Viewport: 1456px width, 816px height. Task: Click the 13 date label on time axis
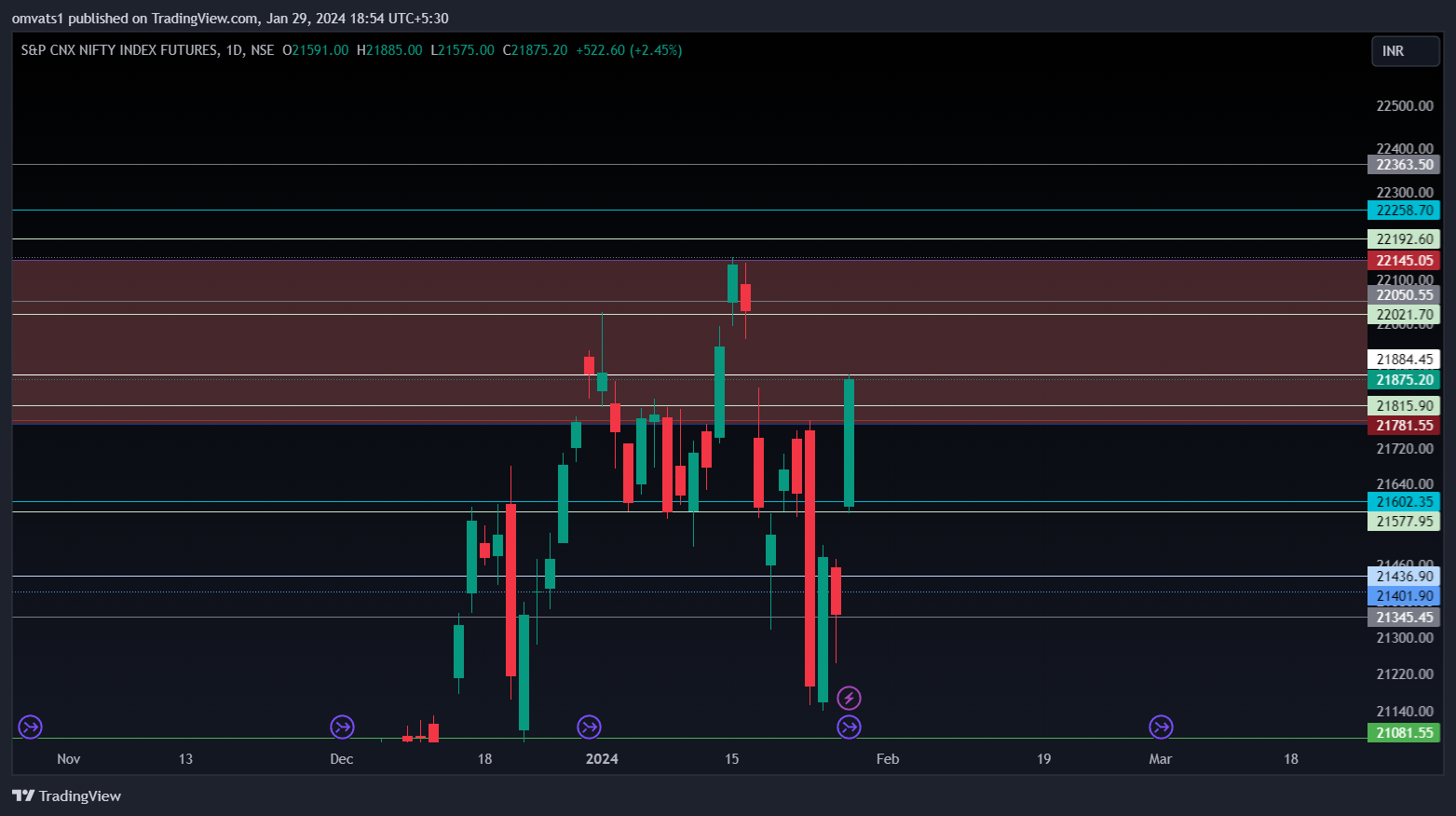tap(185, 759)
